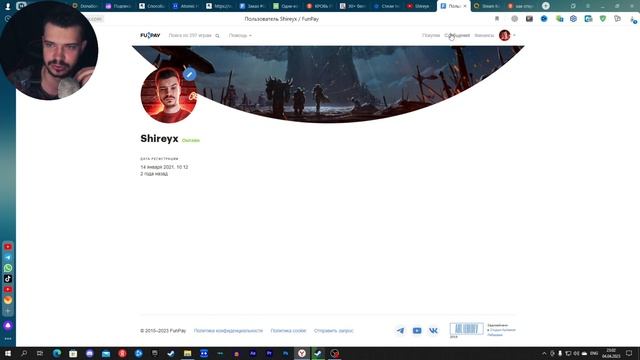Open Photoshop from the taskbar
This screenshot has height=360, width=640.
(285, 353)
